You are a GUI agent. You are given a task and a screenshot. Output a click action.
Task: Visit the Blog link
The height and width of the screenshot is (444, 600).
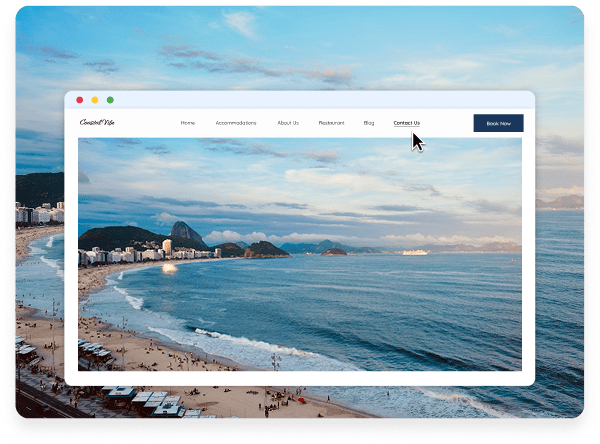(369, 123)
